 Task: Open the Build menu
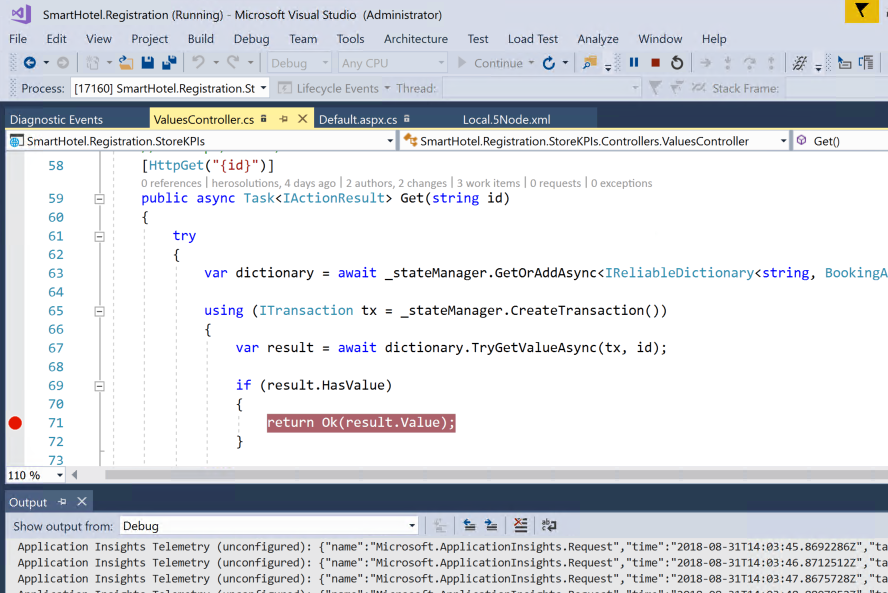(x=200, y=39)
